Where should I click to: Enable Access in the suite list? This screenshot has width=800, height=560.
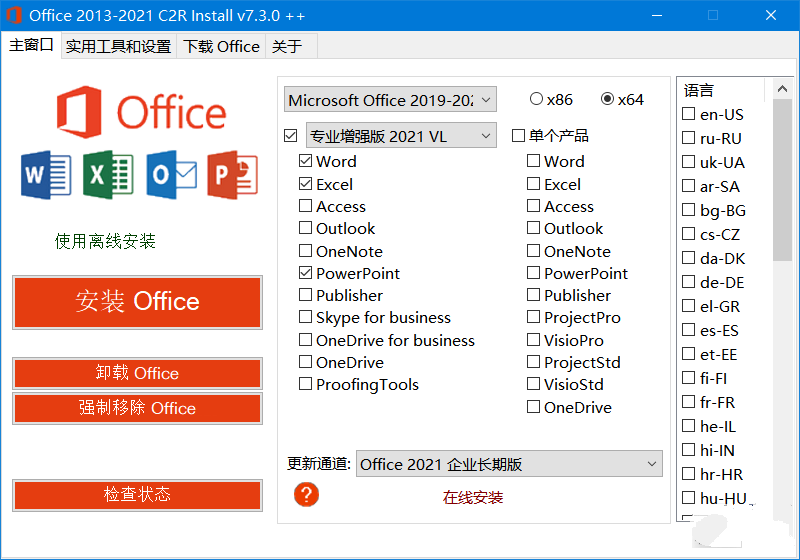click(x=305, y=206)
